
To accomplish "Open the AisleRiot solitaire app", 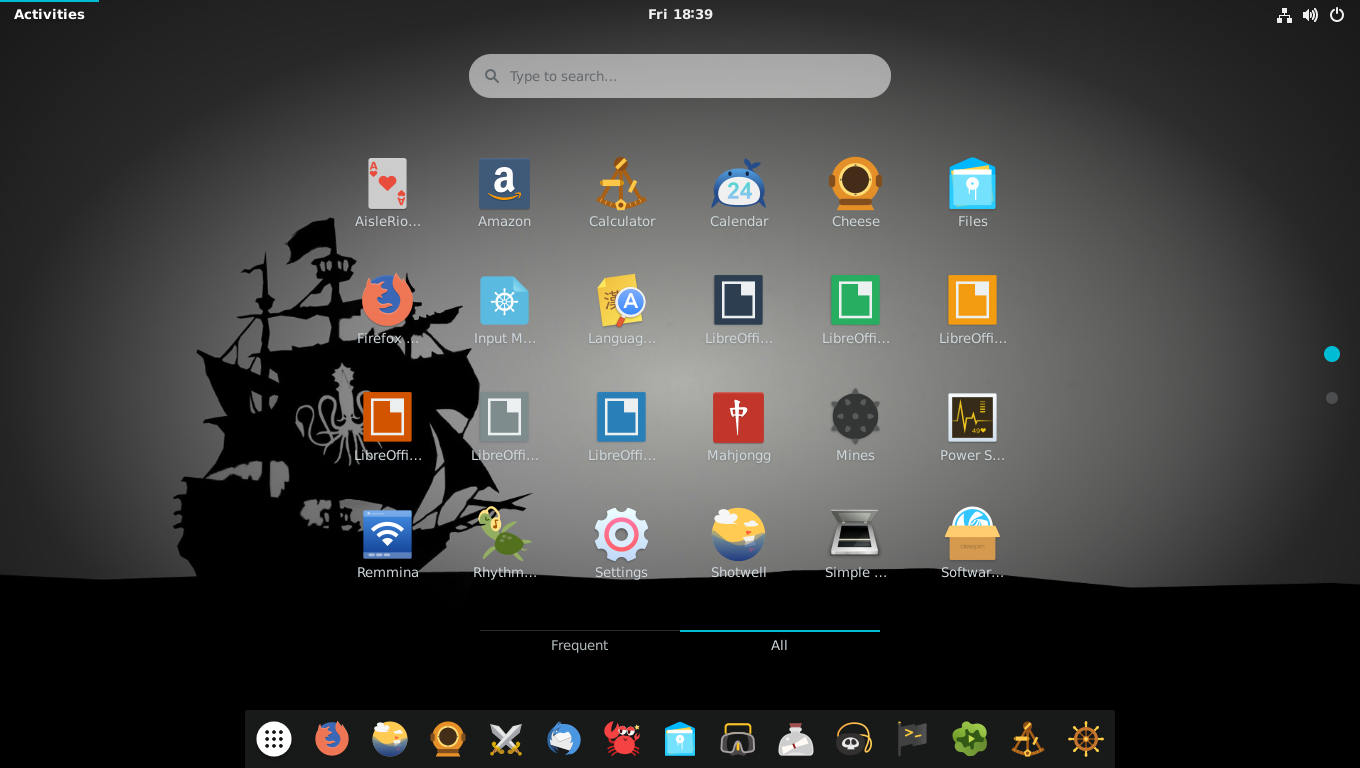I will pos(388,193).
